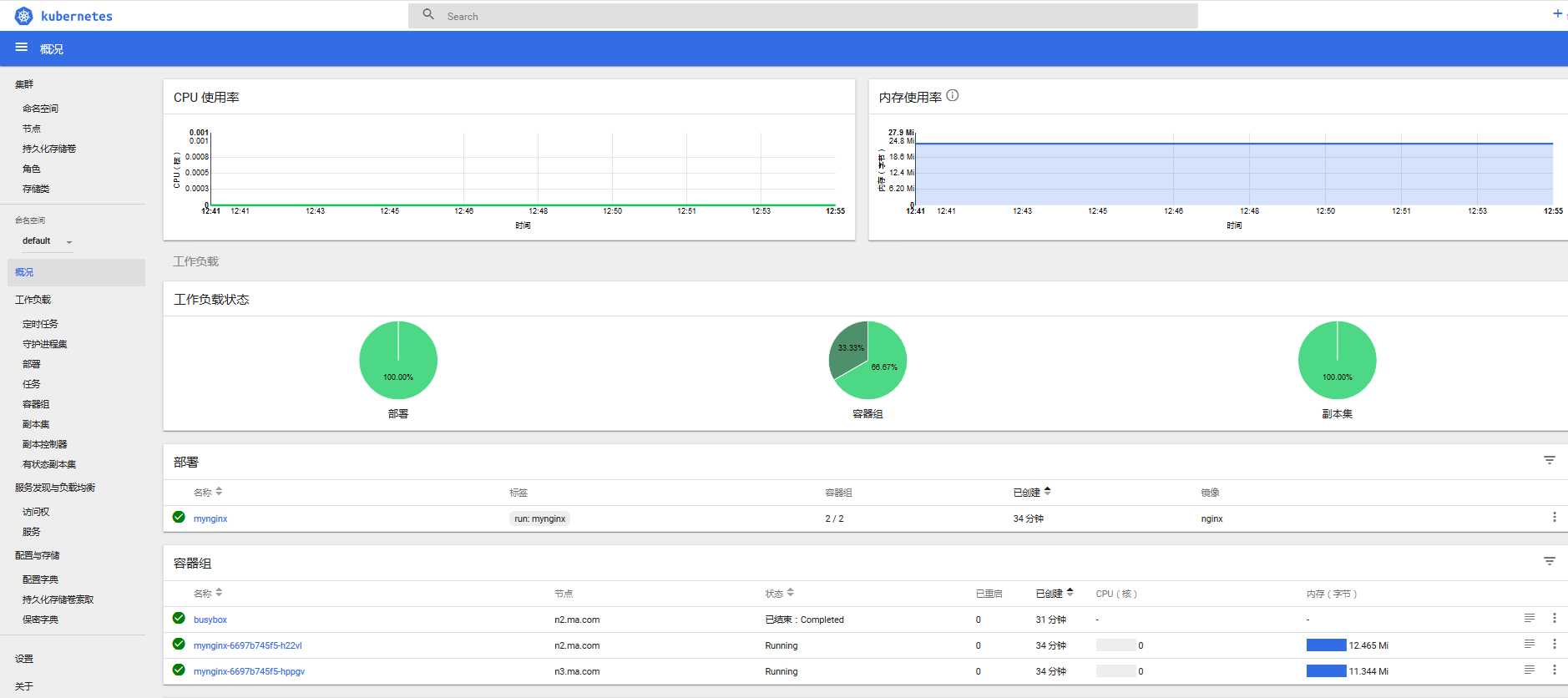
Task: View logs for mynginx-6697b745f5-h22vl pod
Action: (1530, 644)
